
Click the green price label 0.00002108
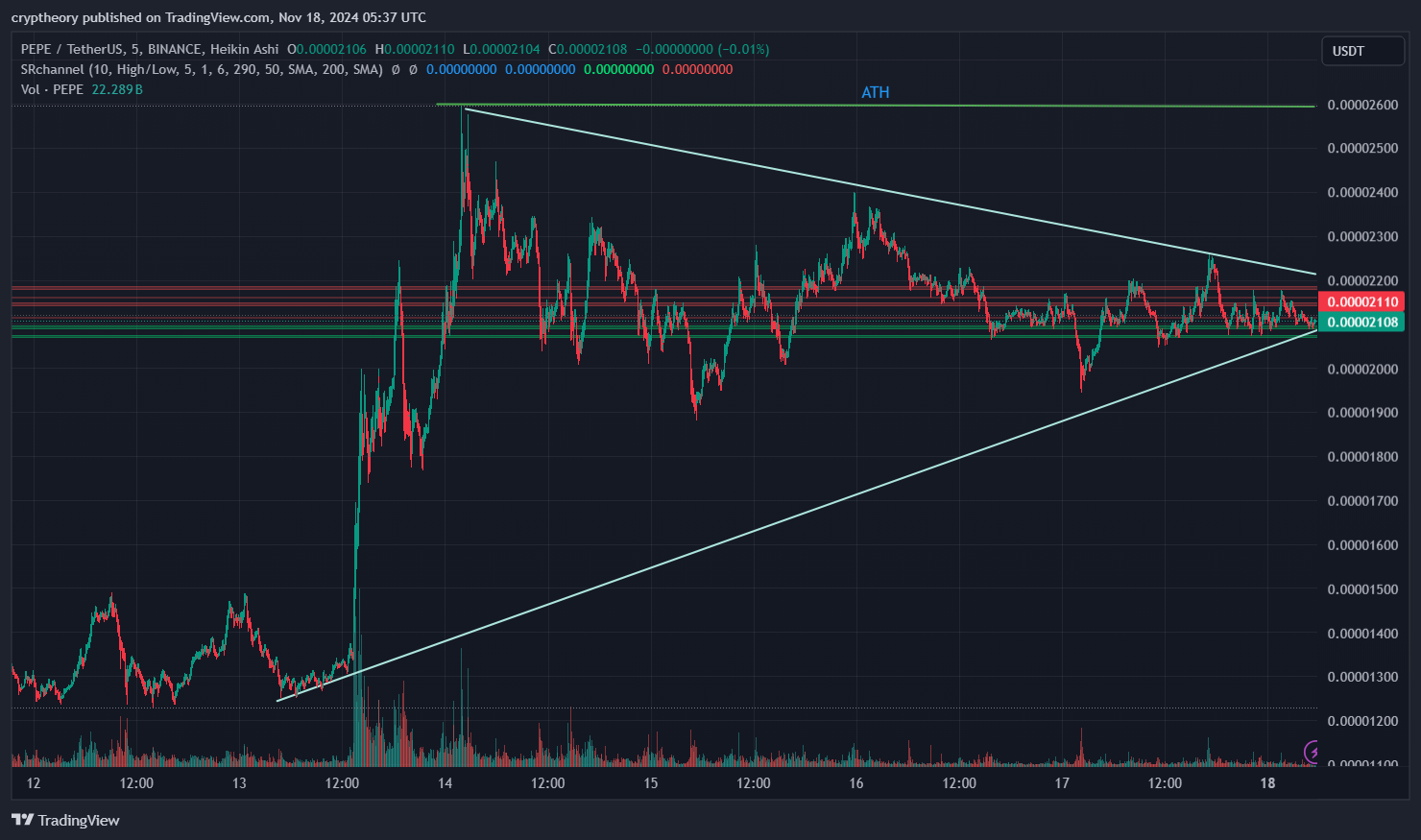1362,322
